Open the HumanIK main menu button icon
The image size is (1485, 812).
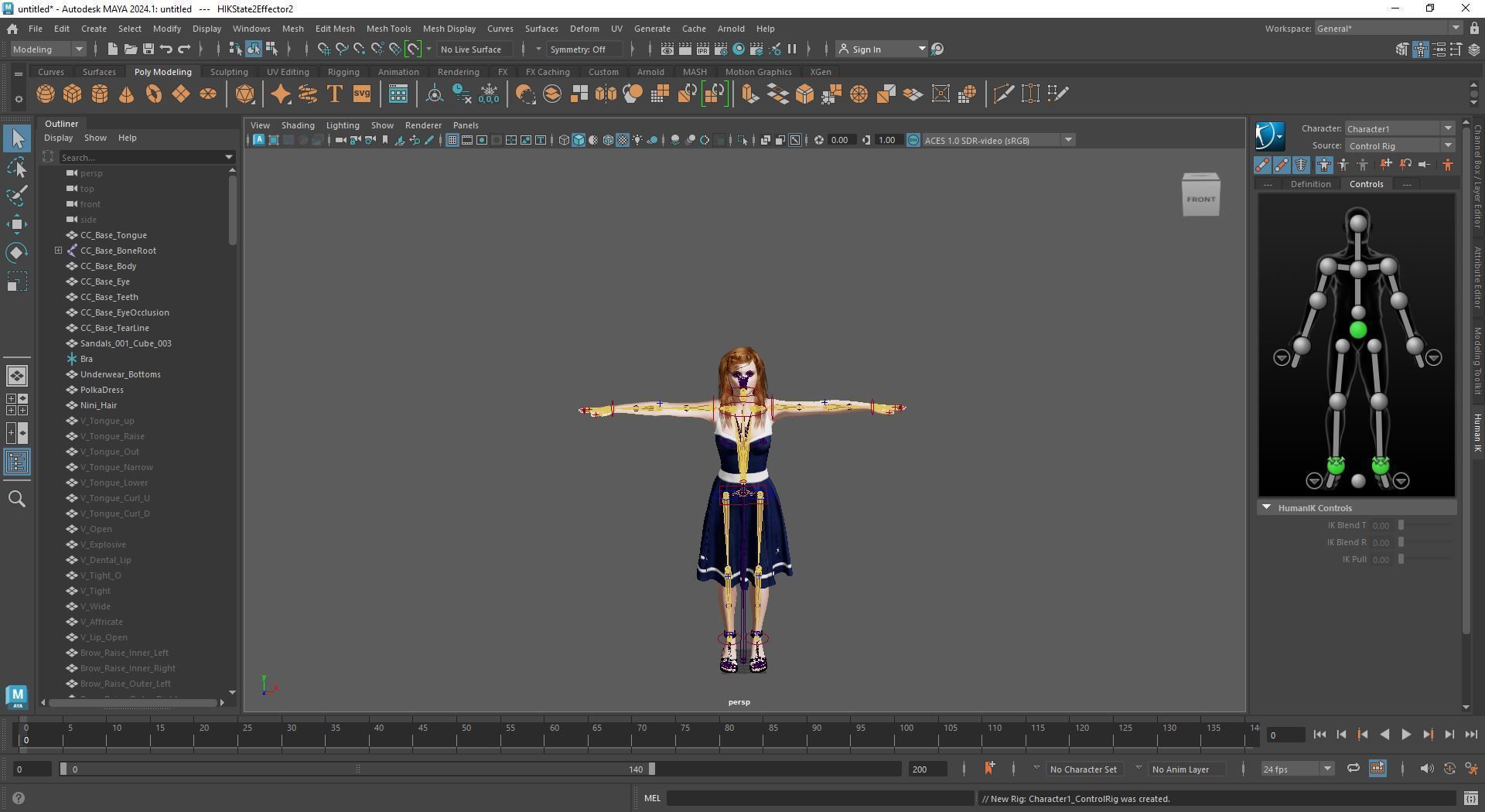coord(1269,136)
